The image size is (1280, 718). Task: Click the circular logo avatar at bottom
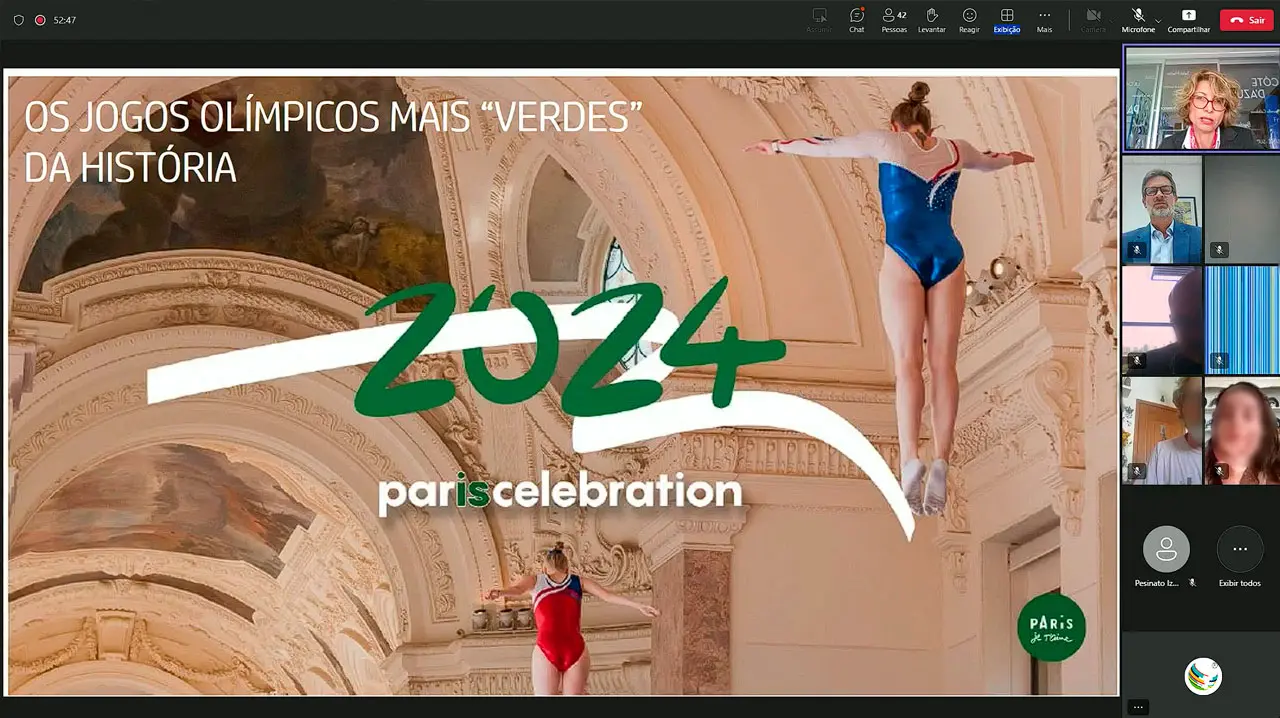[x=1203, y=676]
